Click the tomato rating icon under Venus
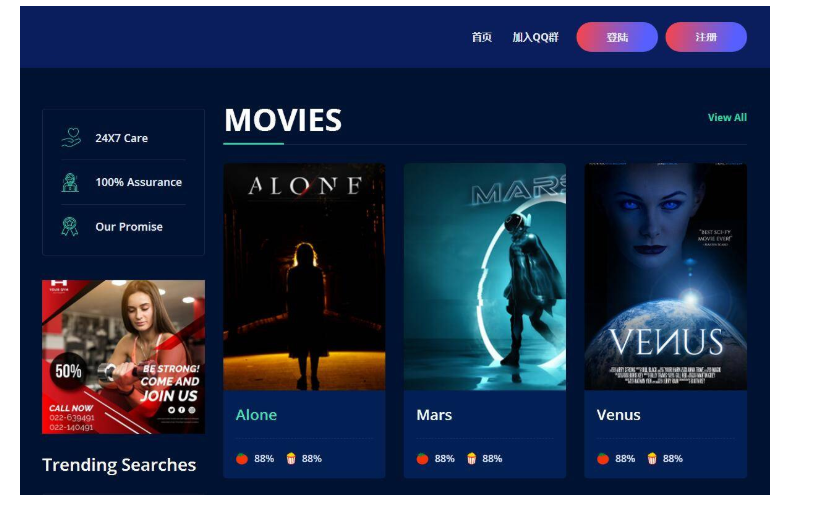Screen dimensions: 821x510 [603, 459]
